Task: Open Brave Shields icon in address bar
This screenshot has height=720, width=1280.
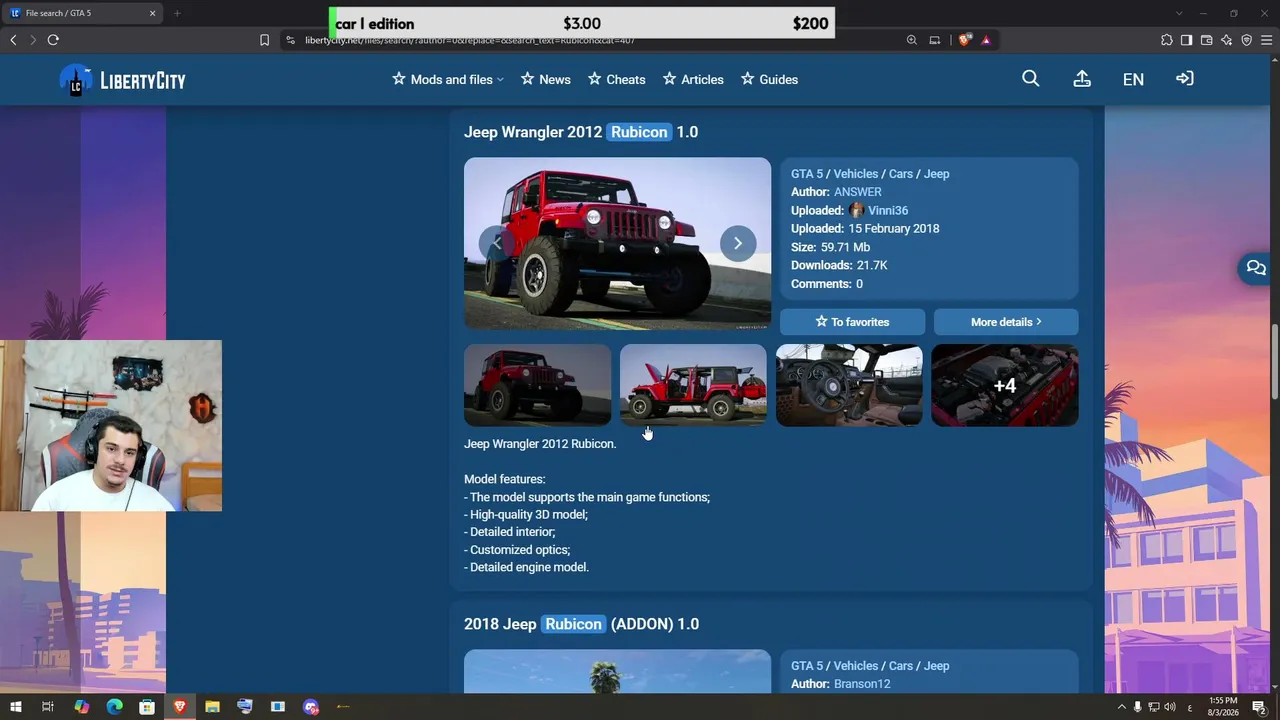Action: point(965,40)
